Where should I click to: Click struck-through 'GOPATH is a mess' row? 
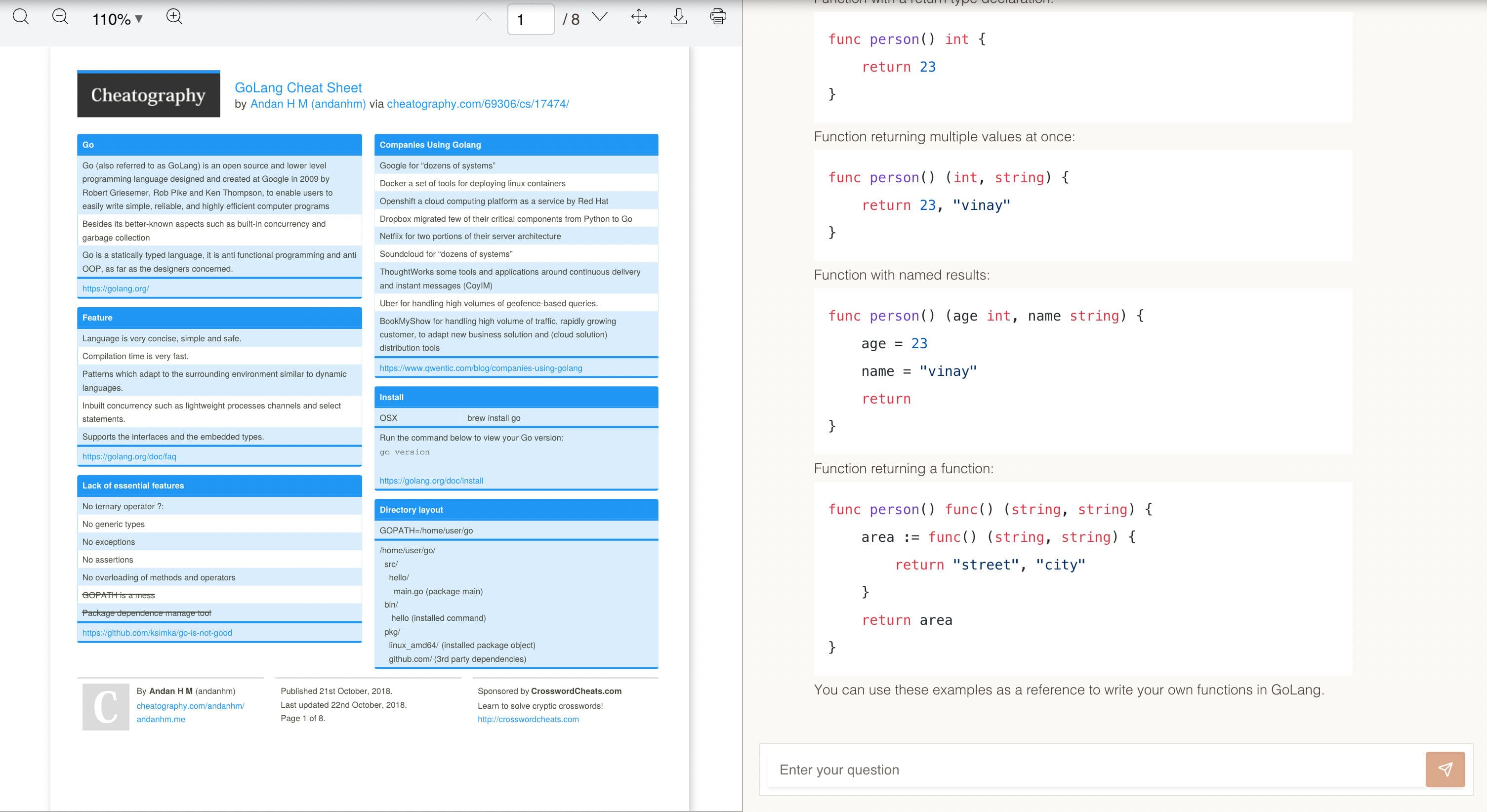click(219, 595)
